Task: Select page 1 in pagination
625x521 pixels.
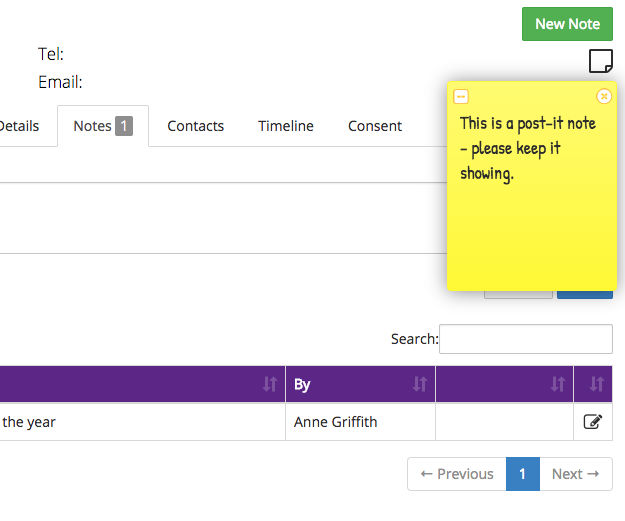Action: (x=523, y=474)
